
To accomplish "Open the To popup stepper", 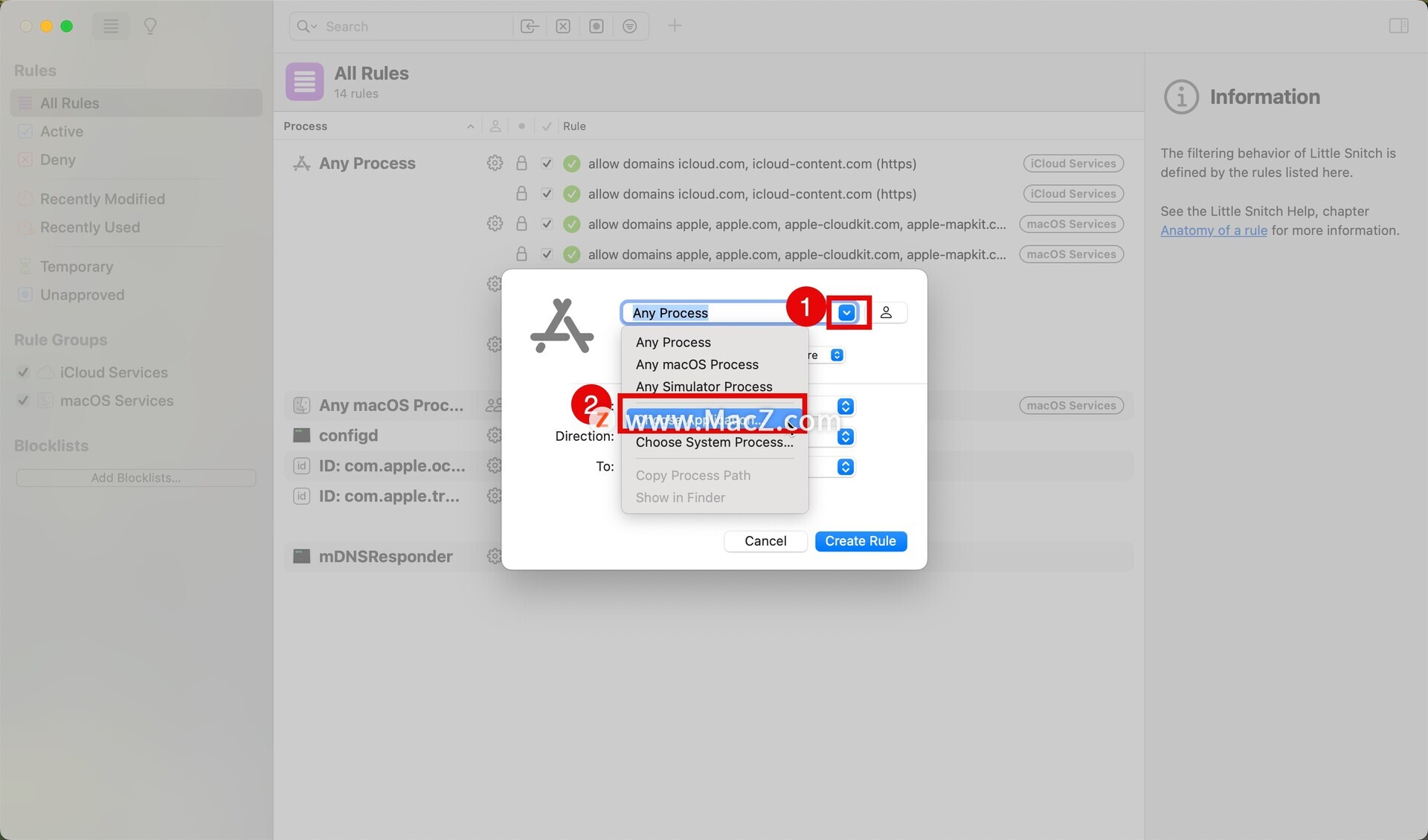I will click(846, 467).
